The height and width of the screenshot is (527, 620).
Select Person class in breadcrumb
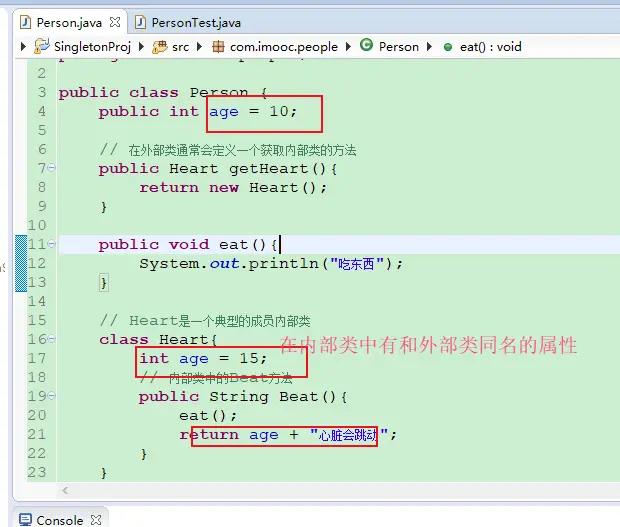399,47
